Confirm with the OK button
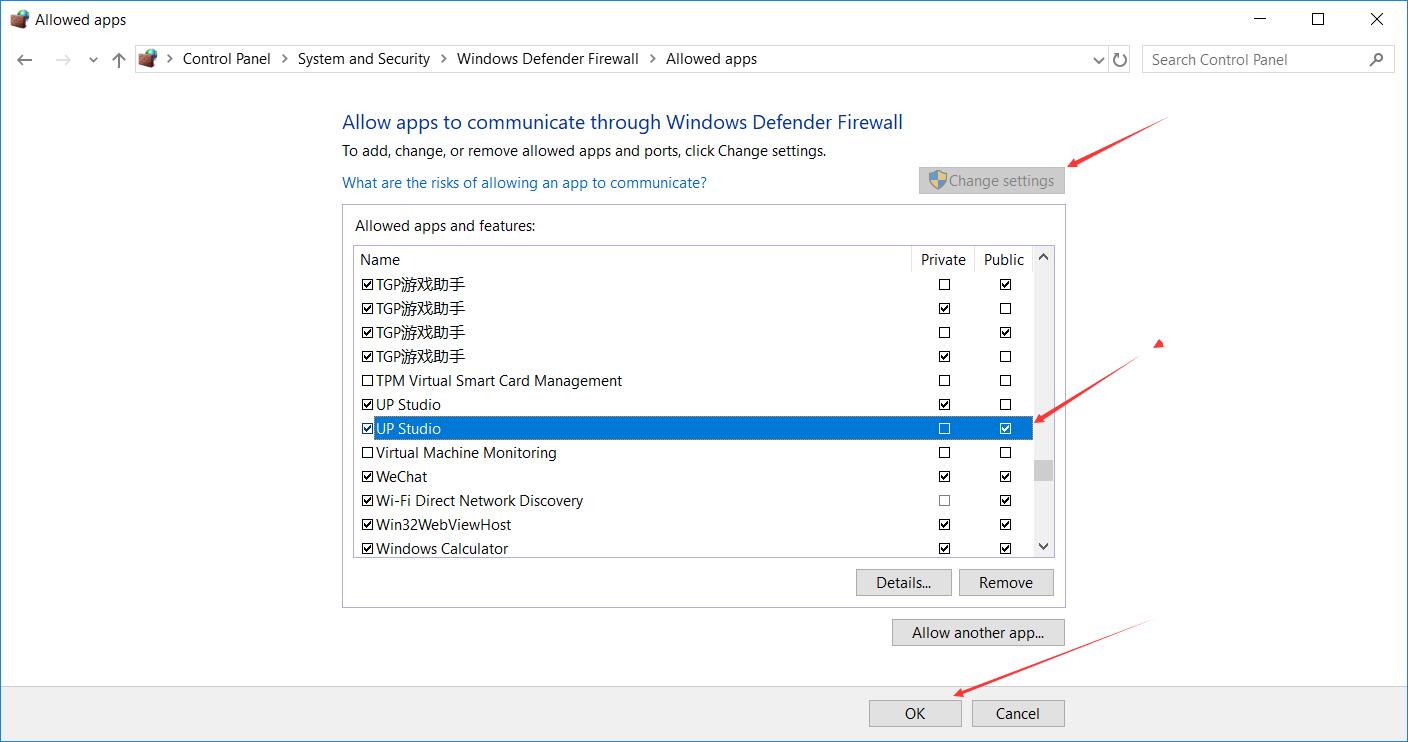1408x742 pixels. (x=915, y=713)
